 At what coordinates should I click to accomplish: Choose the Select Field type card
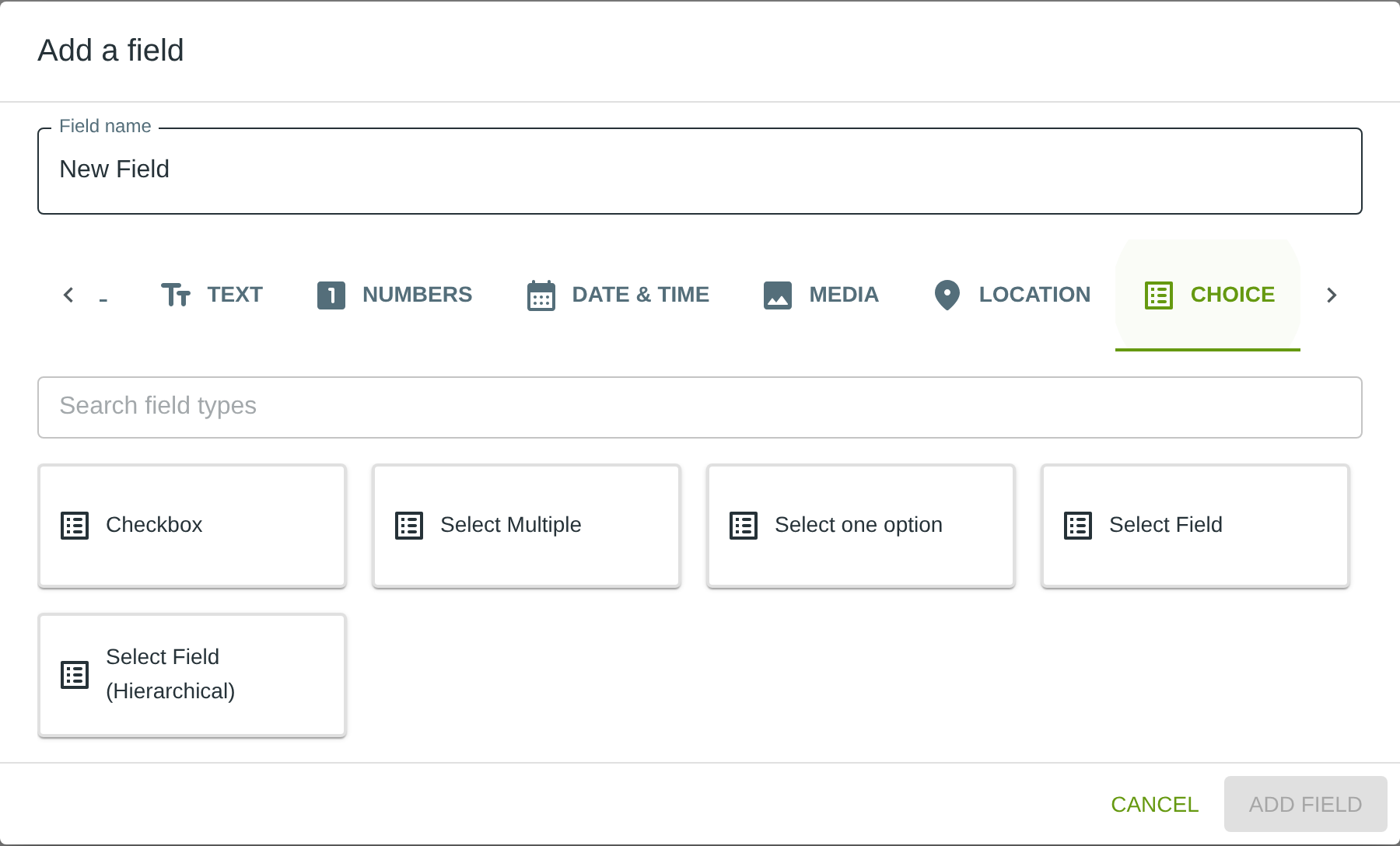(x=1195, y=526)
